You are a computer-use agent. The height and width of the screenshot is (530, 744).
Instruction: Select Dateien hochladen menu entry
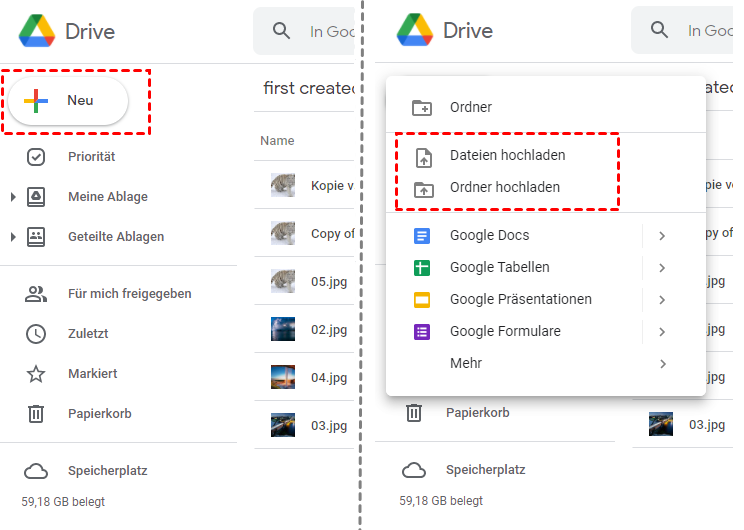coord(507,156)
